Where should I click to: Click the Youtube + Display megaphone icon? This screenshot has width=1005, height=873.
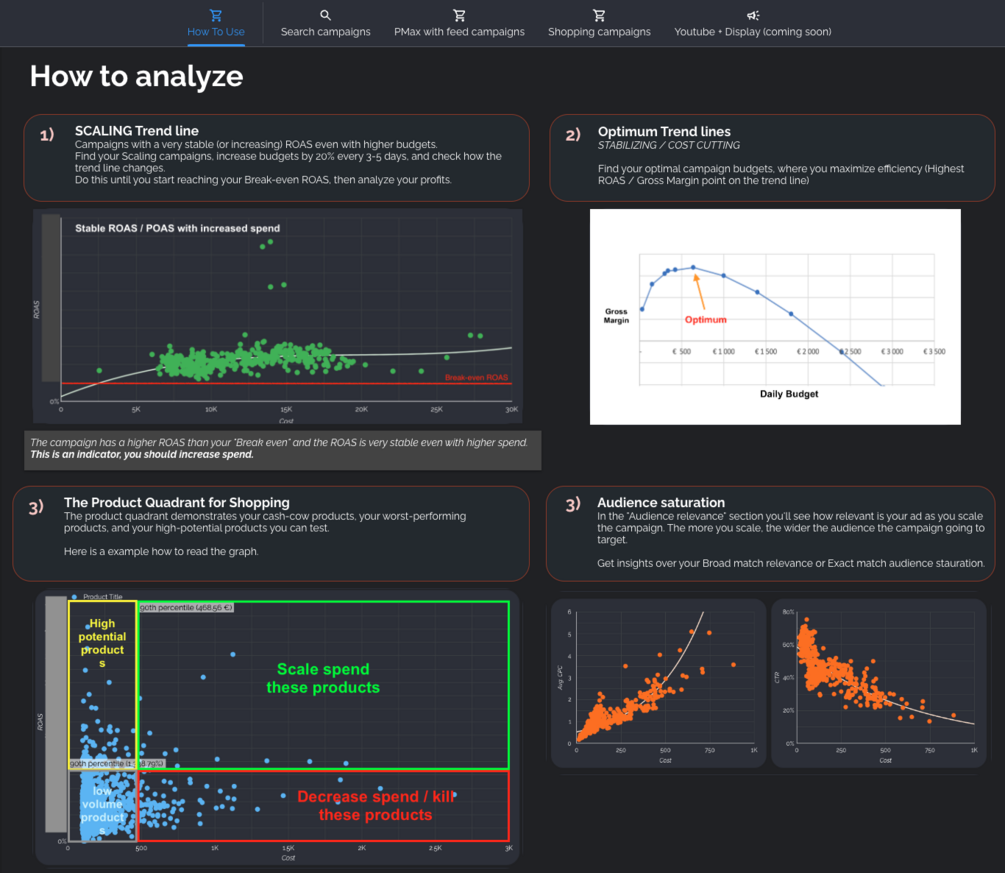click(x=752, y=15)
